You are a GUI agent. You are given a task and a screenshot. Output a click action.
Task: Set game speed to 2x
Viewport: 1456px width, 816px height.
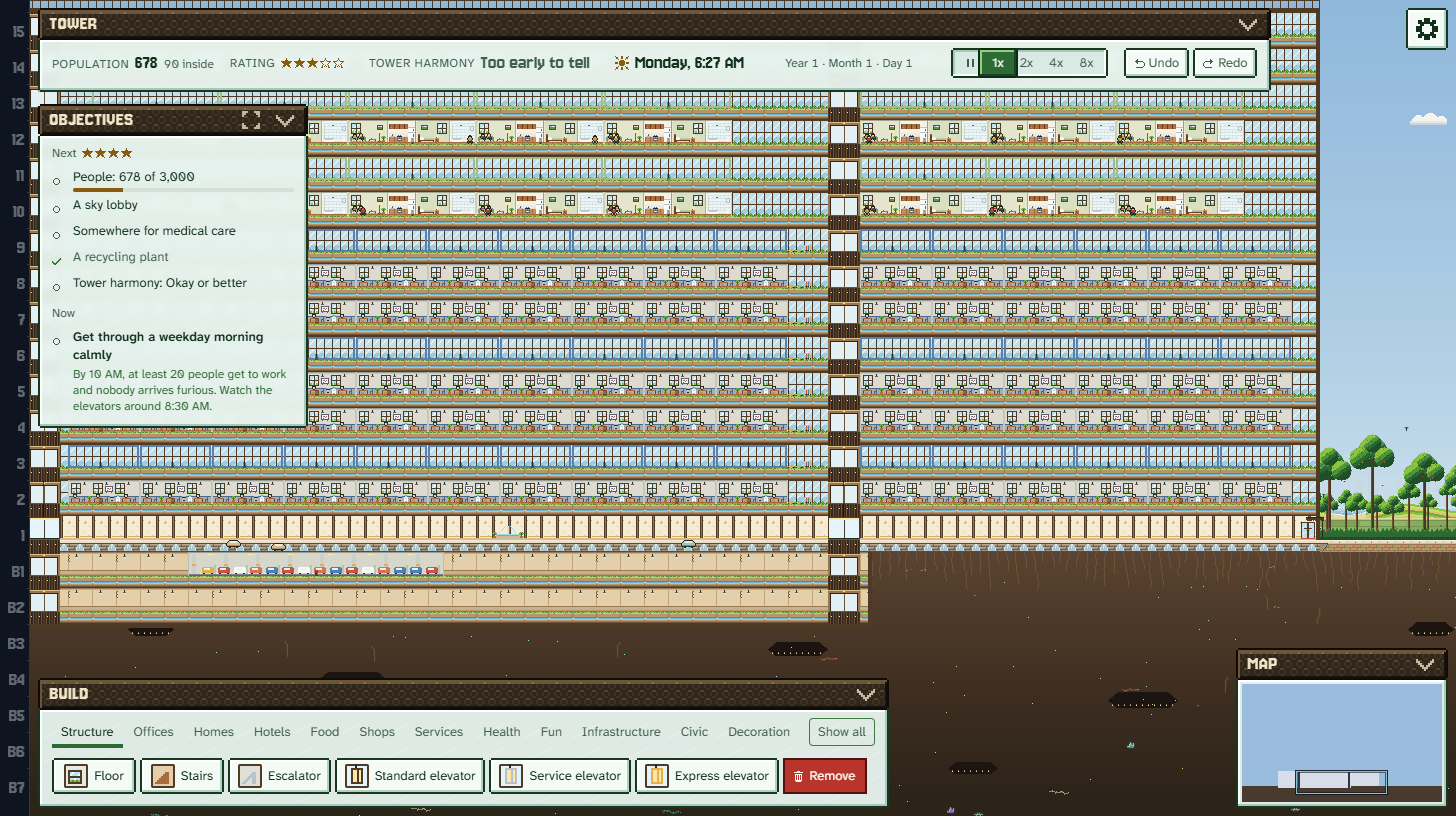(1026, 63)
